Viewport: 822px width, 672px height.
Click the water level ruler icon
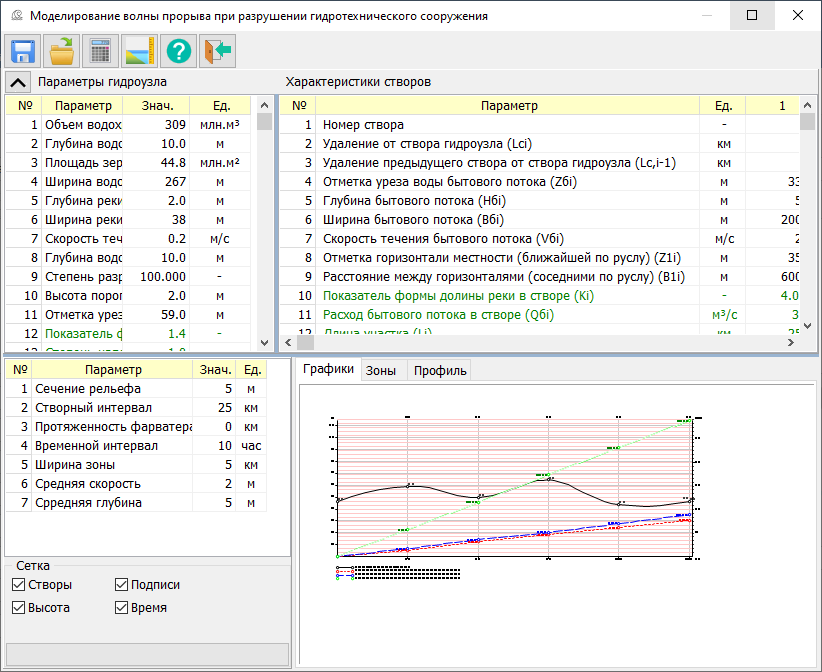coord(139,50)
